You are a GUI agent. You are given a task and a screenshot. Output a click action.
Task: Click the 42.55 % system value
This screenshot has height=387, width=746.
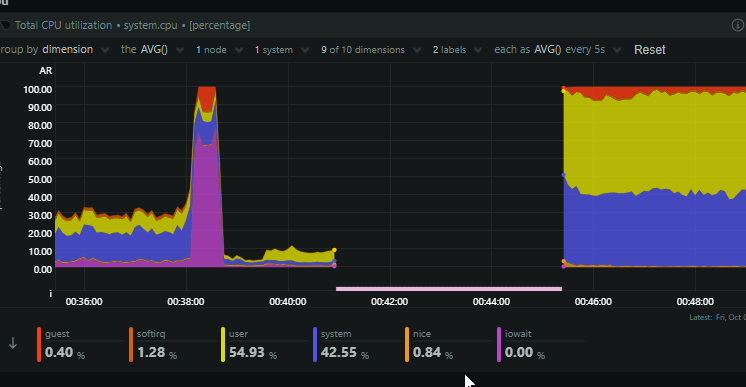pyautogui.click(x=344, y=352)
